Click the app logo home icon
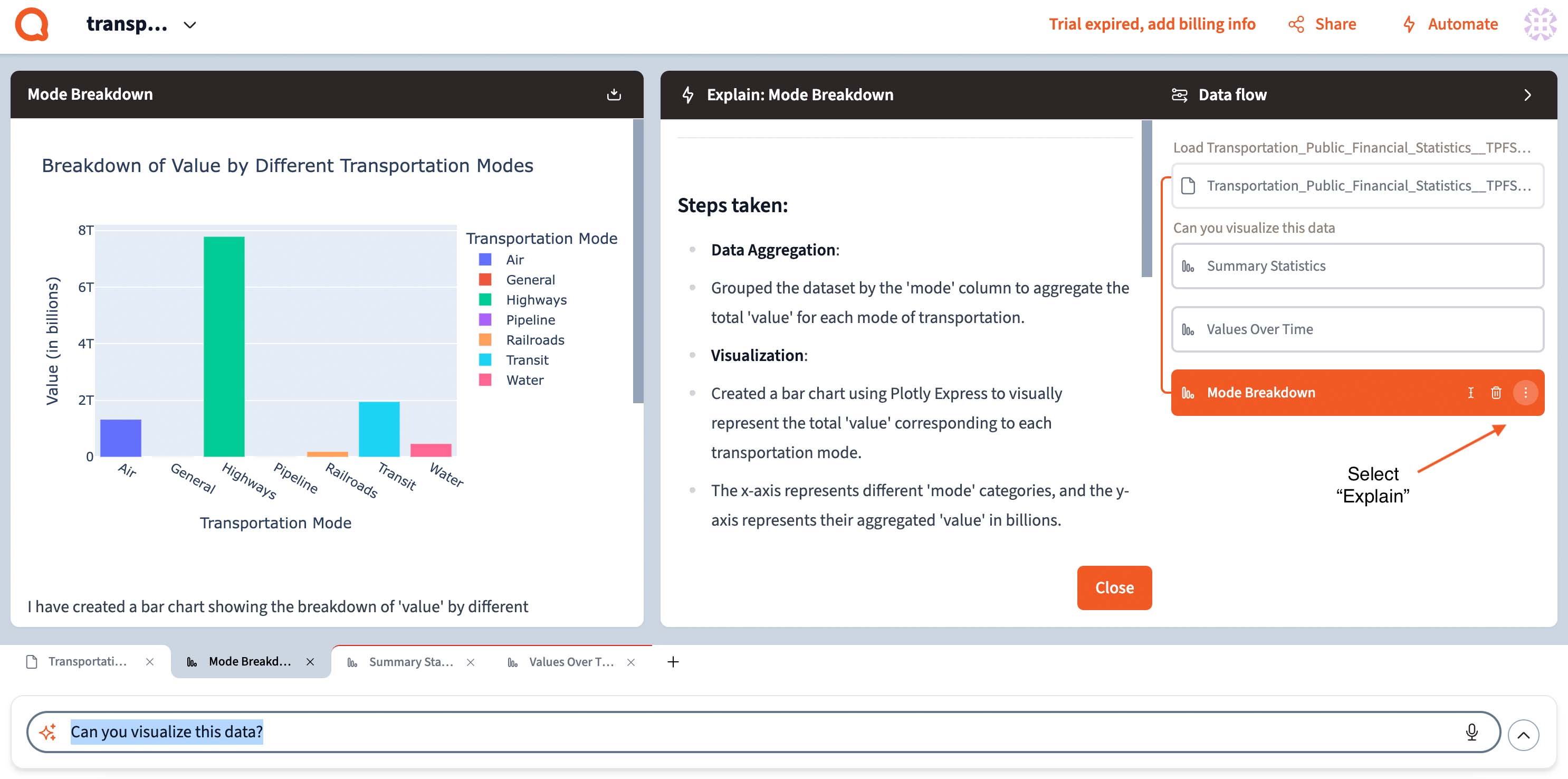This screenshot has height=779, width=1568. pyautogui.click(x=32, y=24)
